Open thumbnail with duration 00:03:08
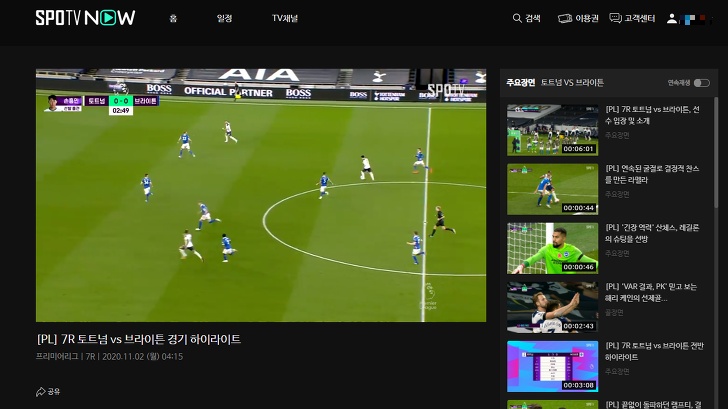This screenshot has height=409, width=728. pyautogui.click(x=552, y=366)
